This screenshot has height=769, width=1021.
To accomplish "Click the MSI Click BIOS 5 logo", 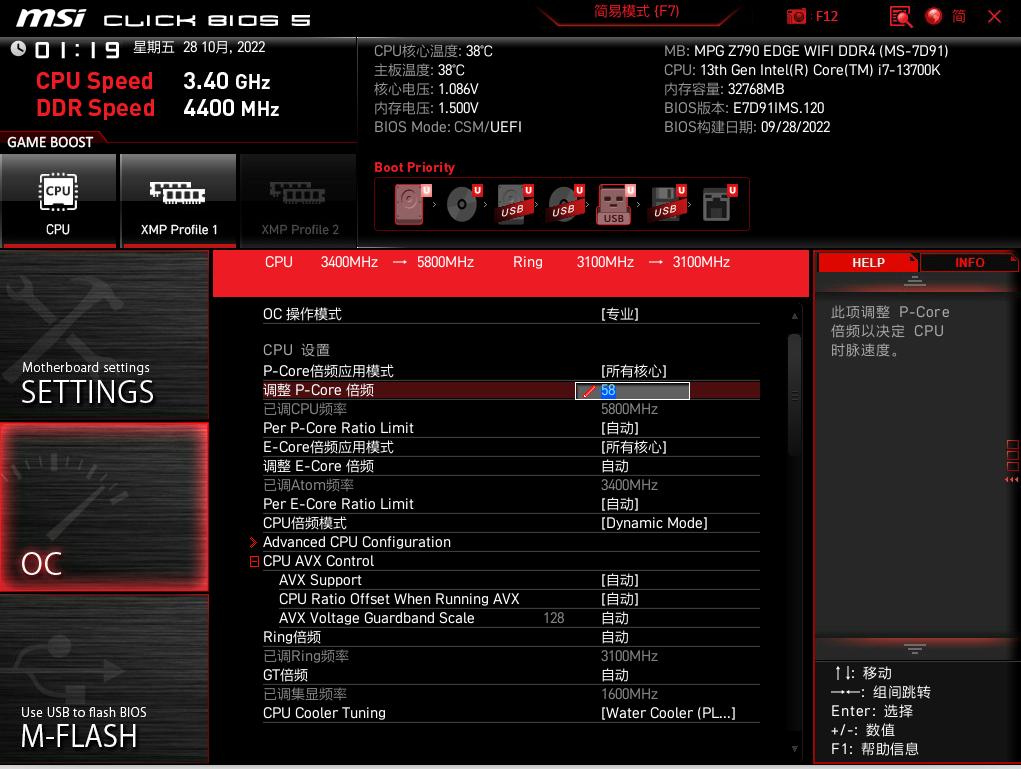I will click(163, 18).
